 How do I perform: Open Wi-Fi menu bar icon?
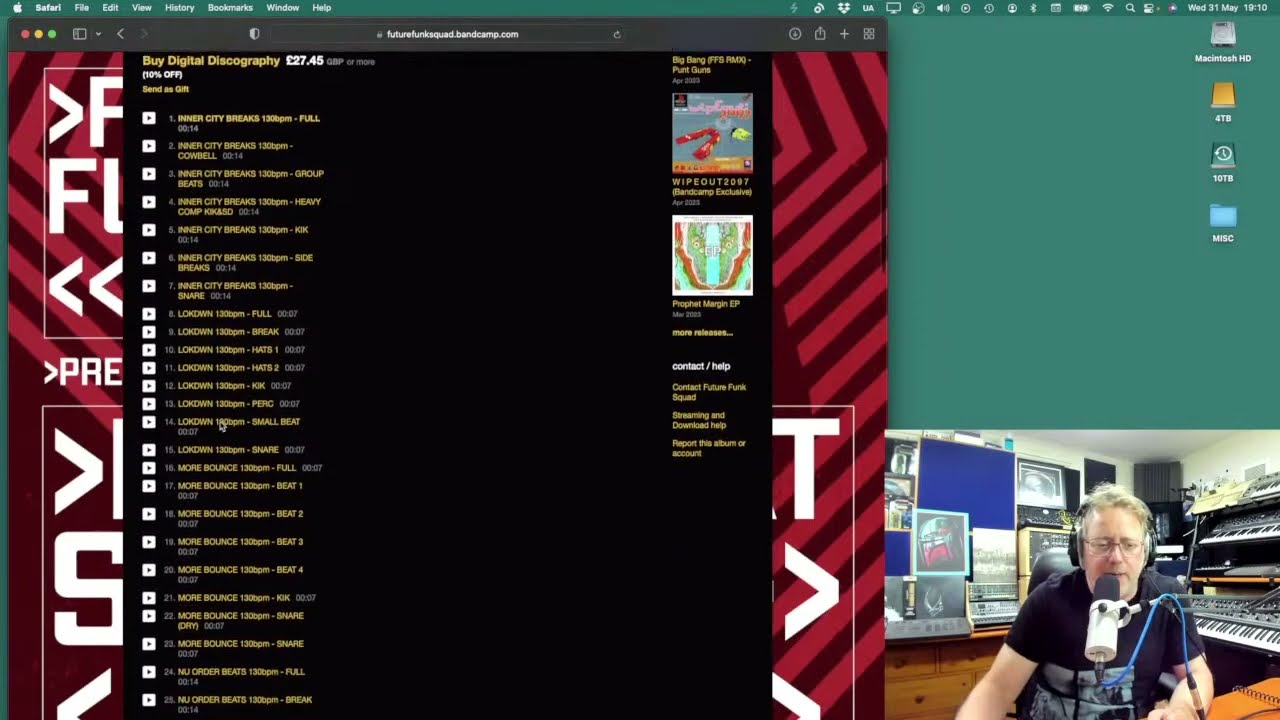(1108, 8)
